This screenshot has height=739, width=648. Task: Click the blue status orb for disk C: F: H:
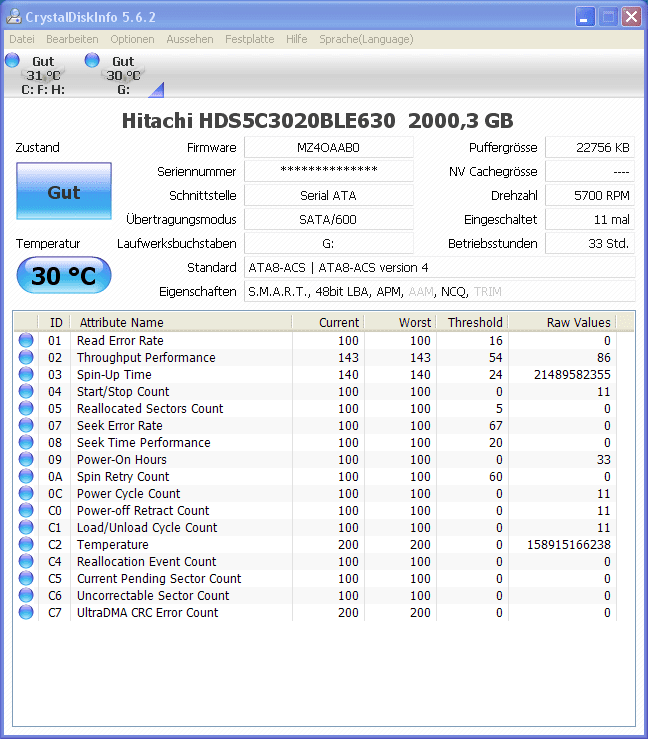click(12, 60)
